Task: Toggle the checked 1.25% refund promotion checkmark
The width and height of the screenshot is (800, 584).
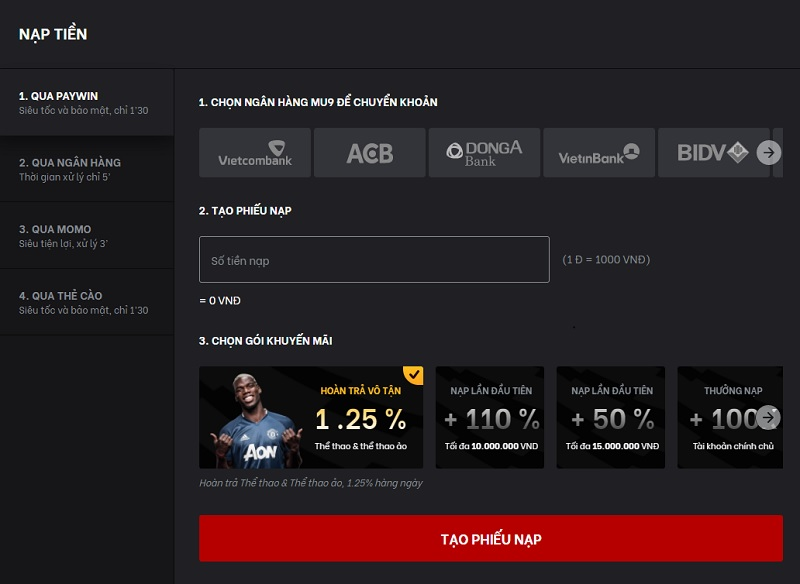Action: pyautogui.click(x=413, y=375)
